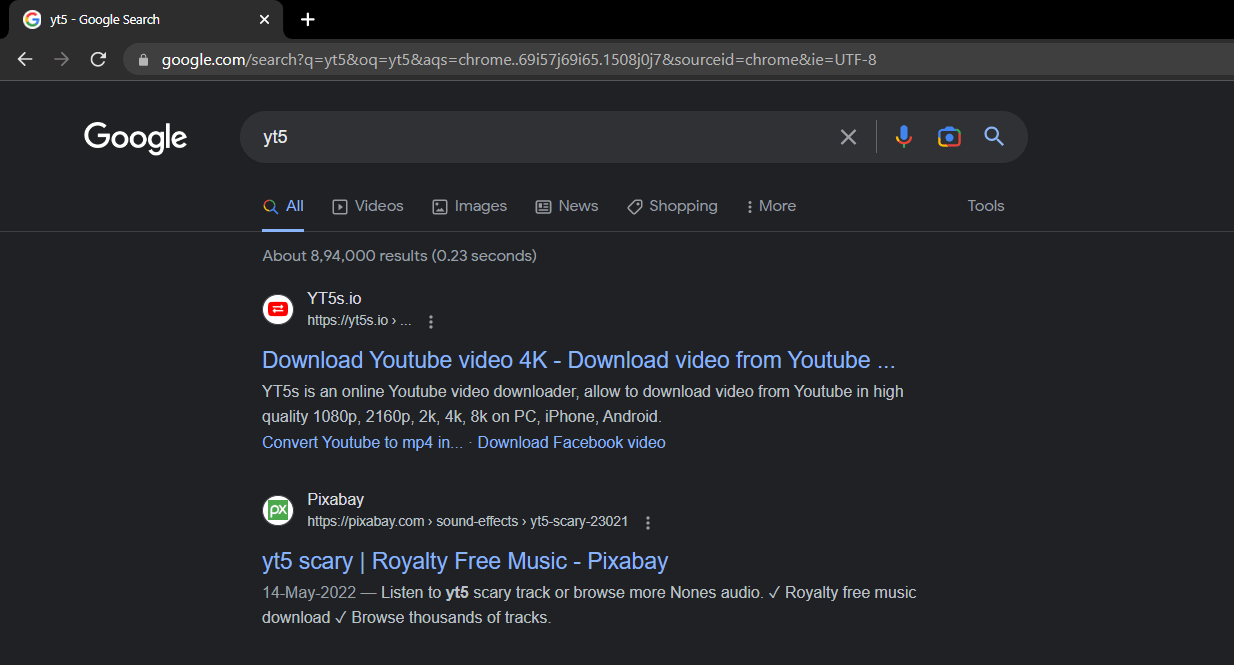Click the YT5s.io red favicon

278,309
